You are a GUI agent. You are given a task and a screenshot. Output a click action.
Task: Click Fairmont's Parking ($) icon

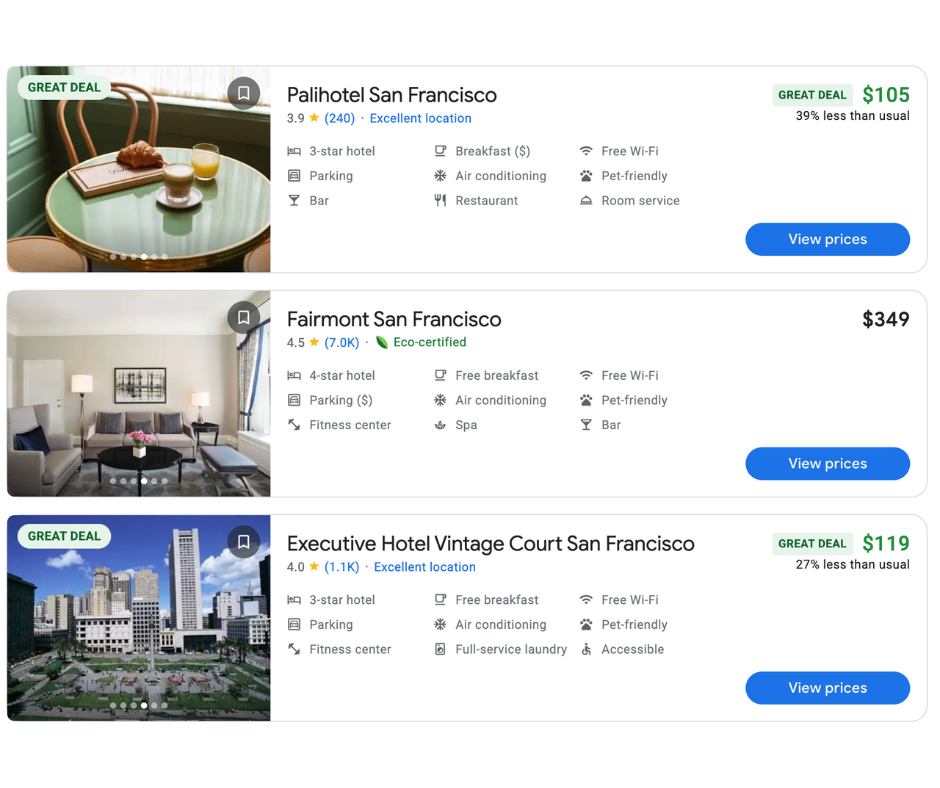pyautogui.click(x=294, y=400)
